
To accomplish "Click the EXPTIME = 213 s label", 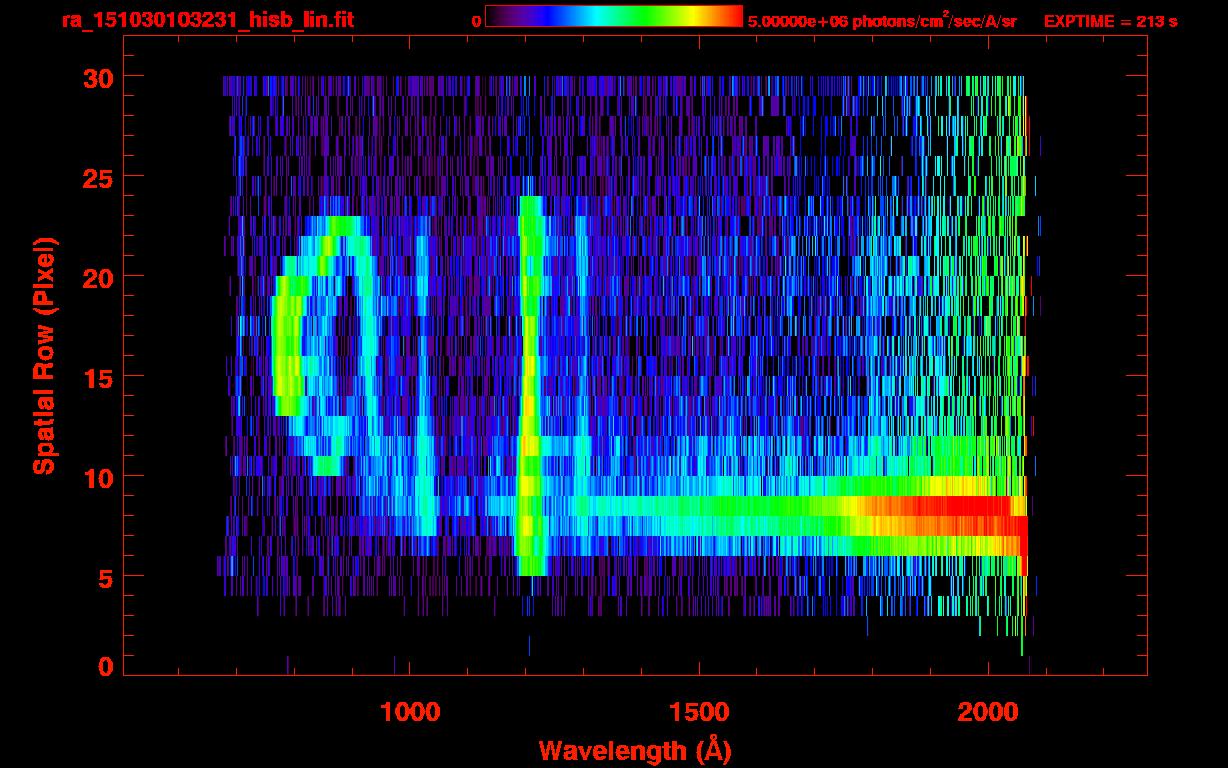I will click(1110, 21).
